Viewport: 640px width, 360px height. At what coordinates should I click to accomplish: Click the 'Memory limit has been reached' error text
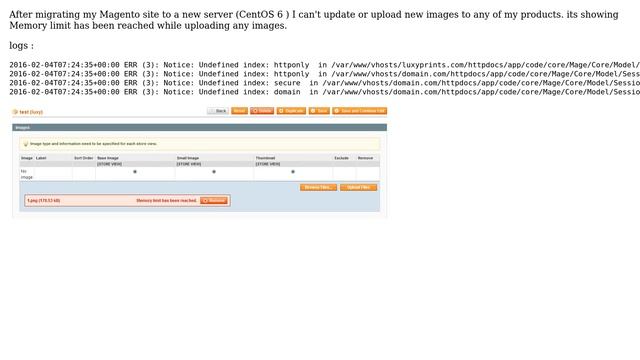pyautogui.click(x=166, y=200)
